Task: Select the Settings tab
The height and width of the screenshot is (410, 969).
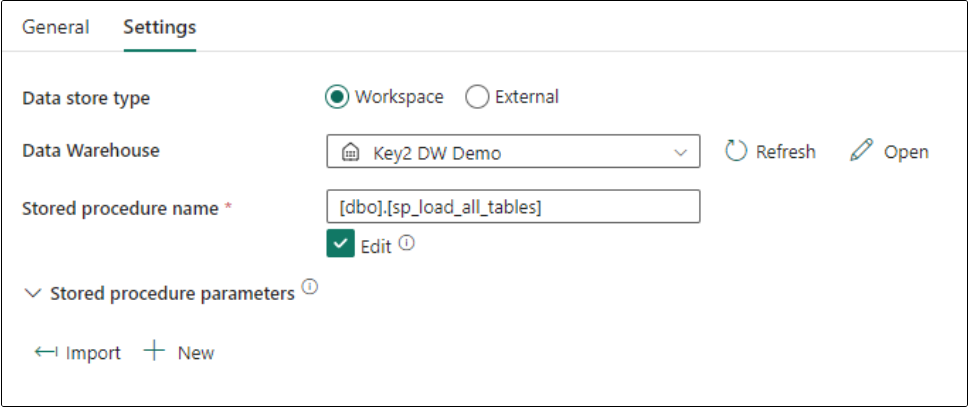Action: [x=159, y=27]
